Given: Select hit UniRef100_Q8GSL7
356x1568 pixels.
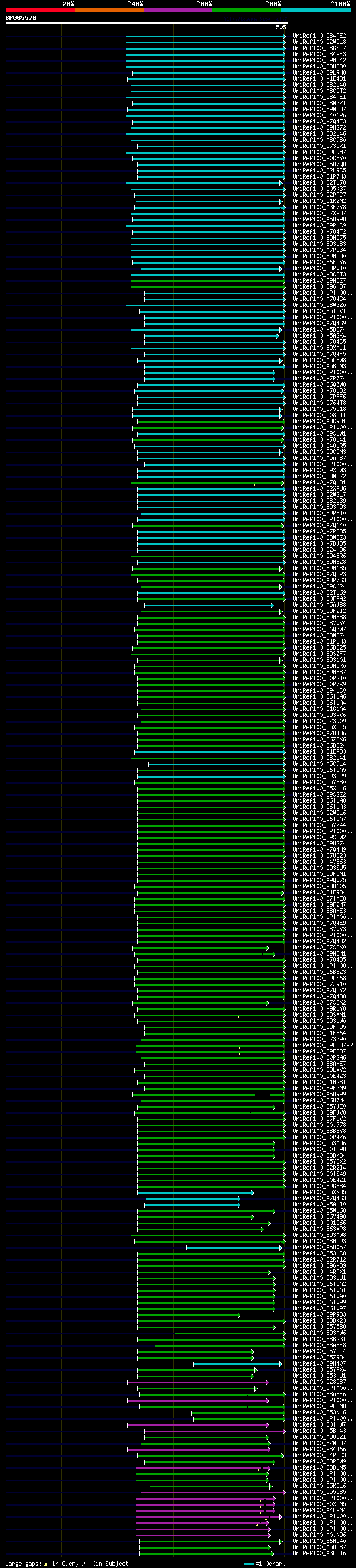Looking at the screenshot, I should coord(319,48).
